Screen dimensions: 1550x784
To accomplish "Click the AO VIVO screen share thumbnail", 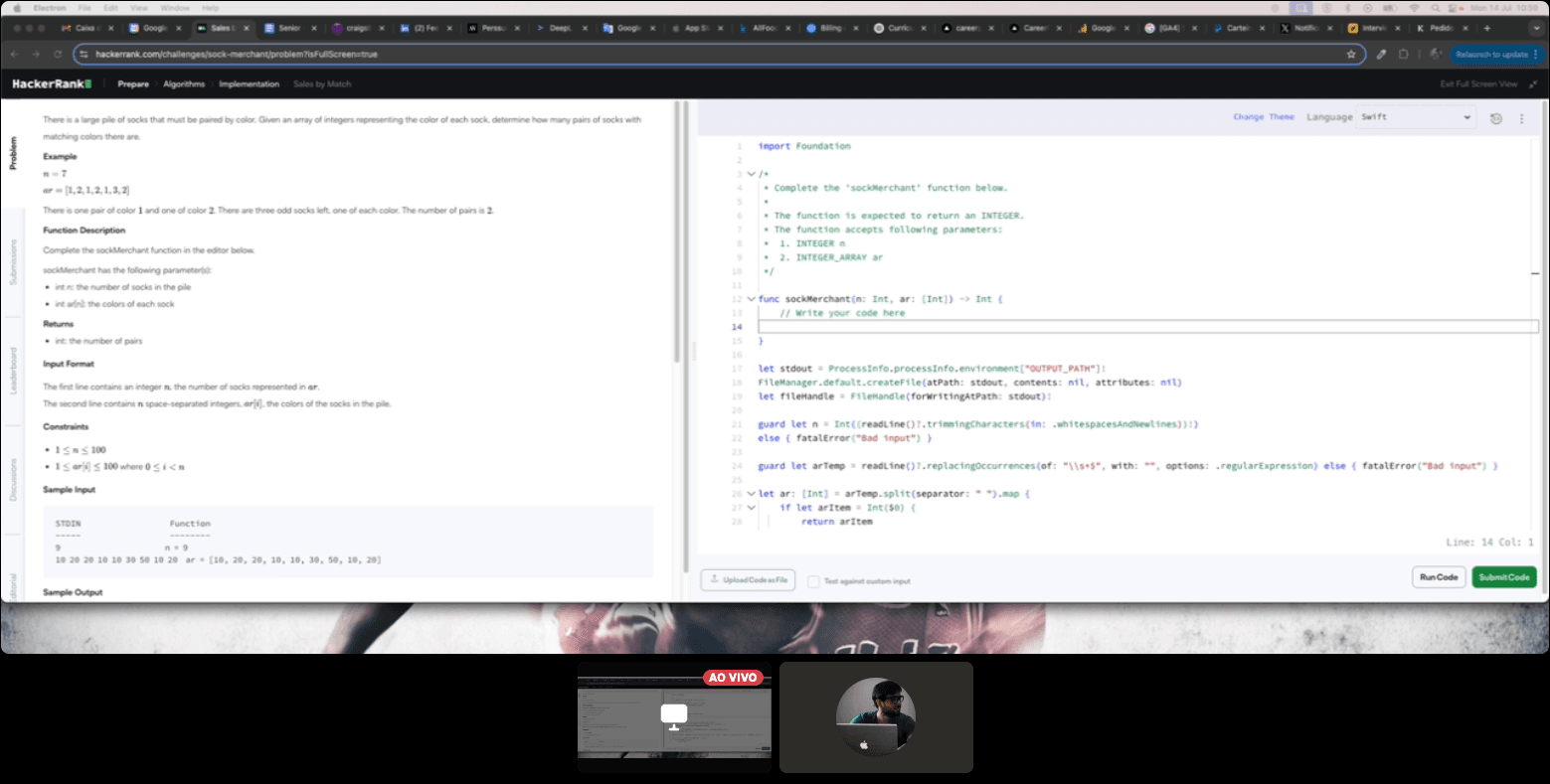I will pyautogui.click(x=674, y=716).
